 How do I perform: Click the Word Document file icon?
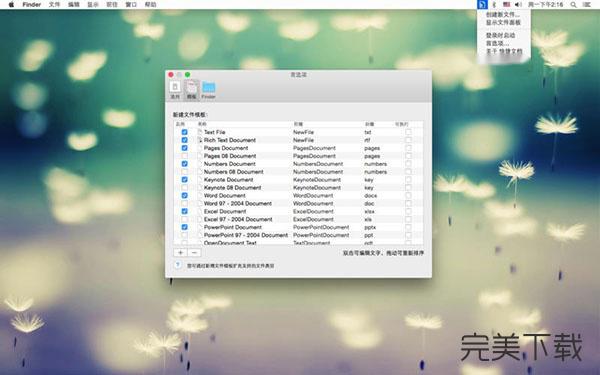click(x=200, y=196)
